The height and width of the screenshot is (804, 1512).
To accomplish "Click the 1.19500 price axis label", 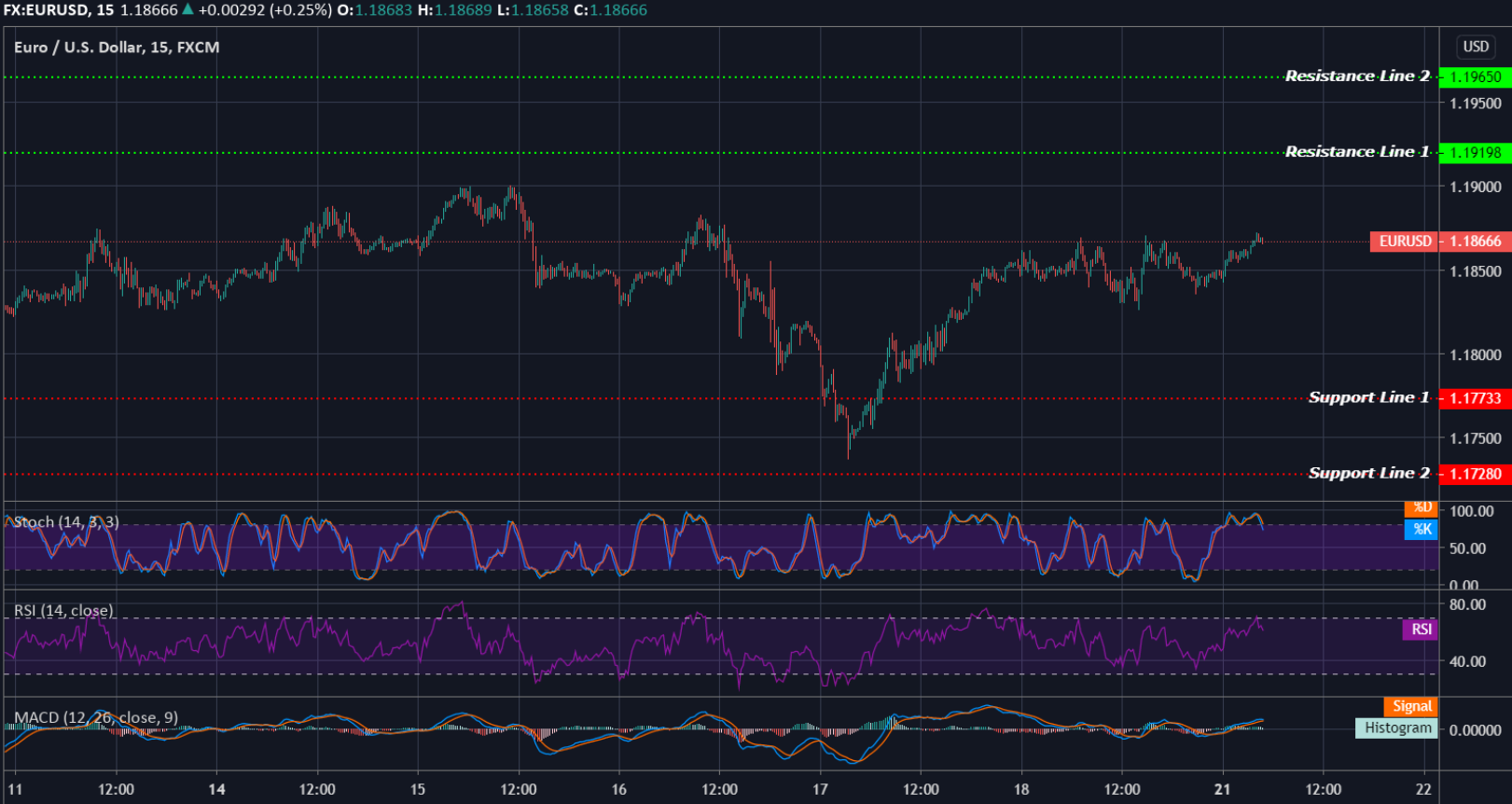I will (1476, 104).
